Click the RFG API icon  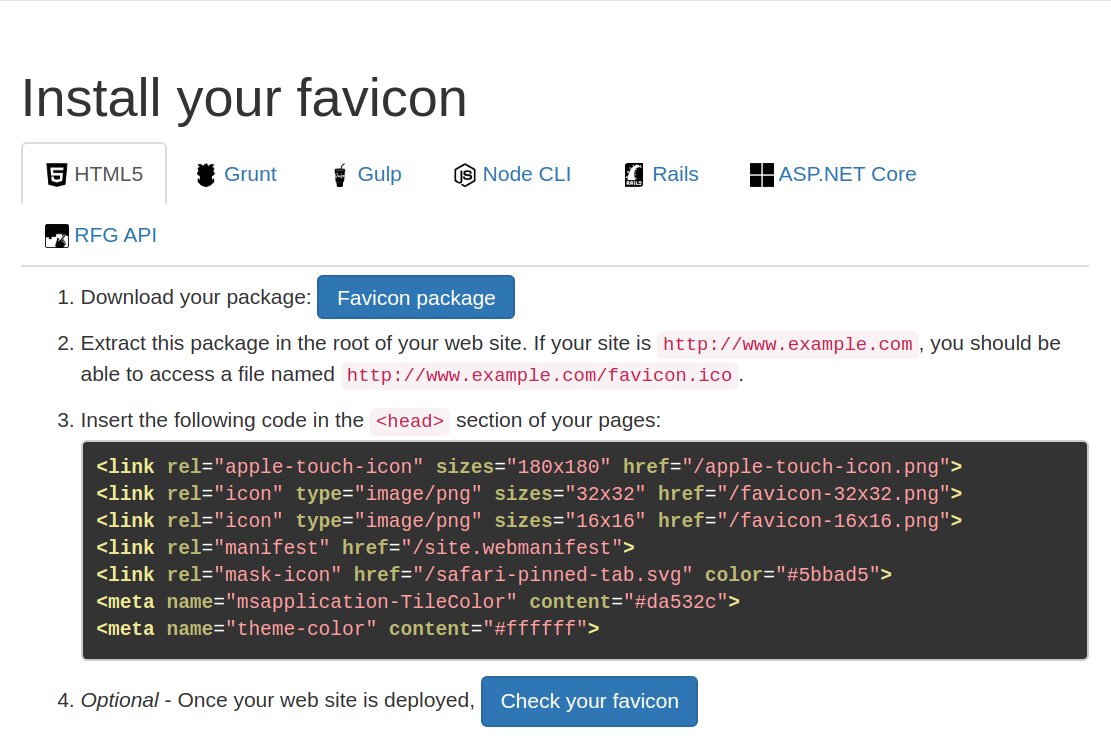click(x=57, y=235)
